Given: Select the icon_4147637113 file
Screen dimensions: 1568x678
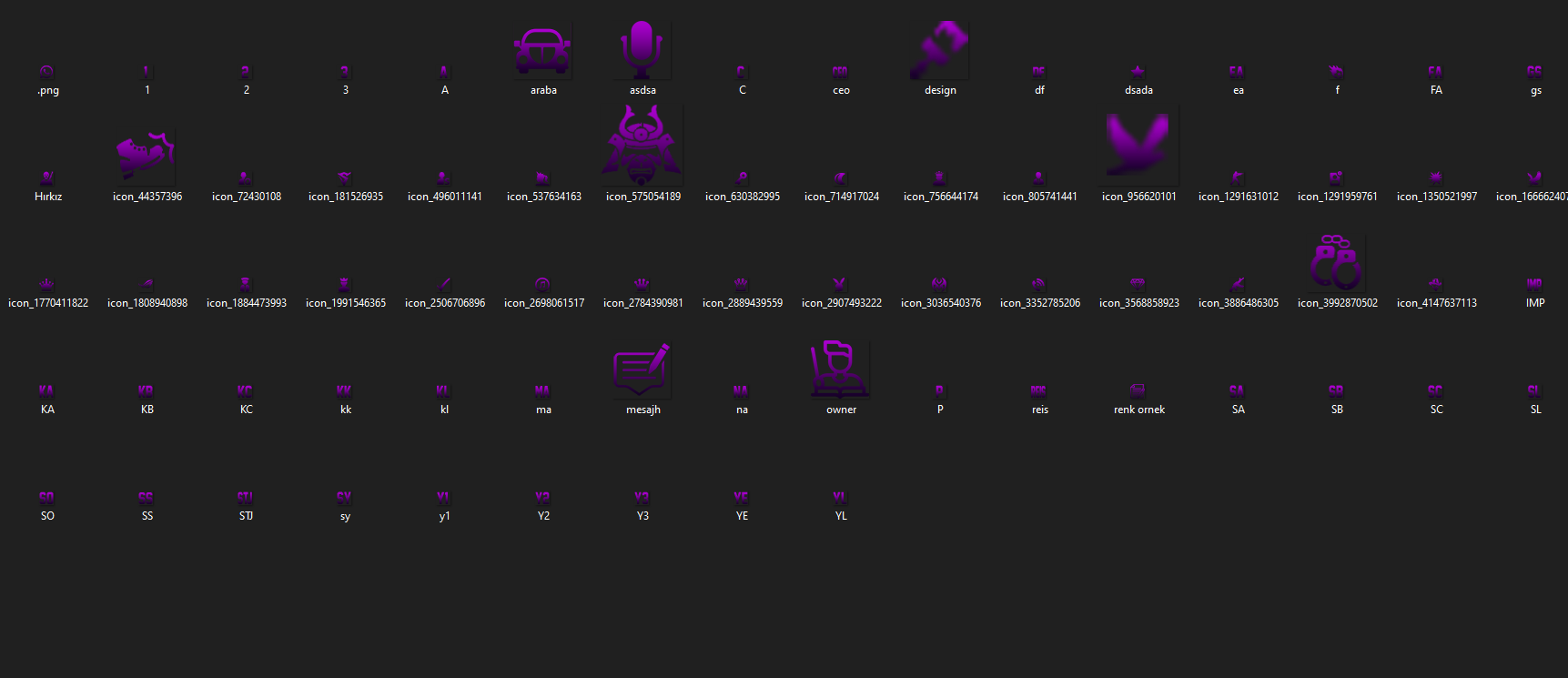Looking at the screenshot, I should (1435, 284).
